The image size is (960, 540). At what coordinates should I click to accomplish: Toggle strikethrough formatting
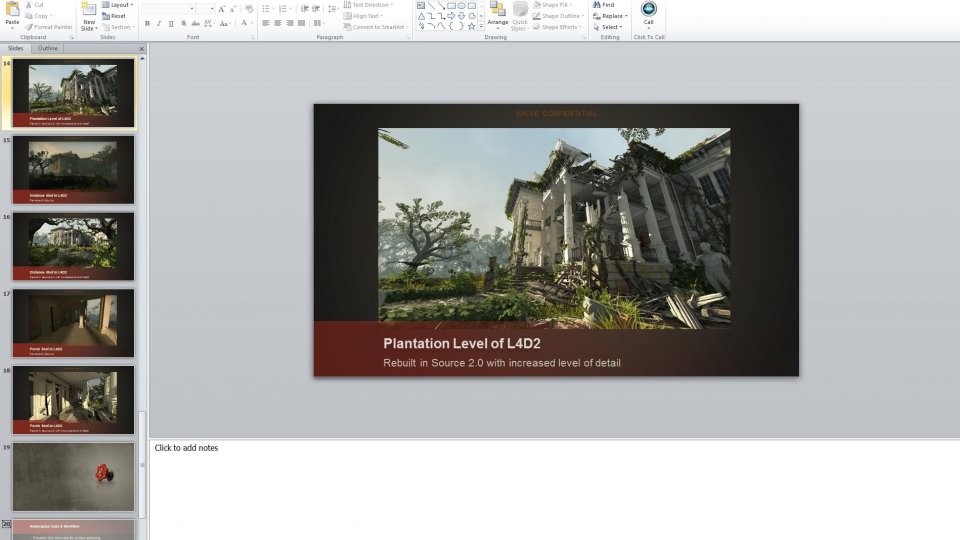coord(195,23)
